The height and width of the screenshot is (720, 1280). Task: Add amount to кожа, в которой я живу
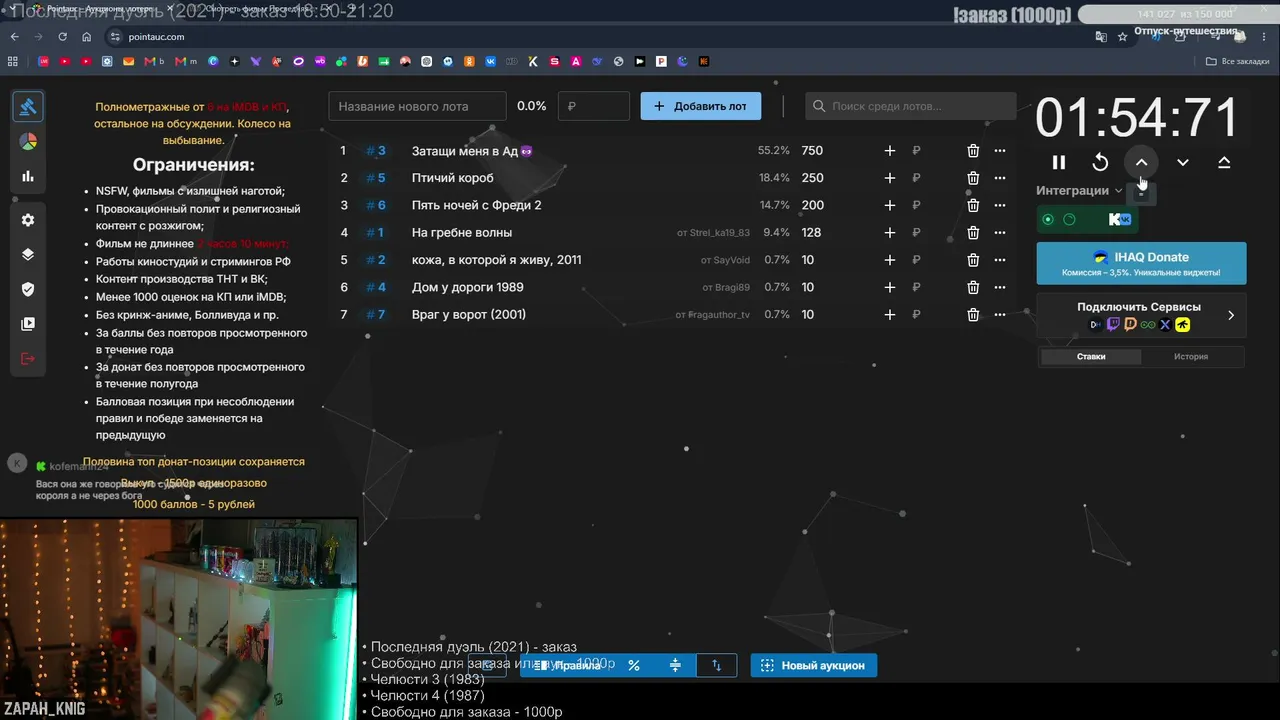click(x=890, y=260)
